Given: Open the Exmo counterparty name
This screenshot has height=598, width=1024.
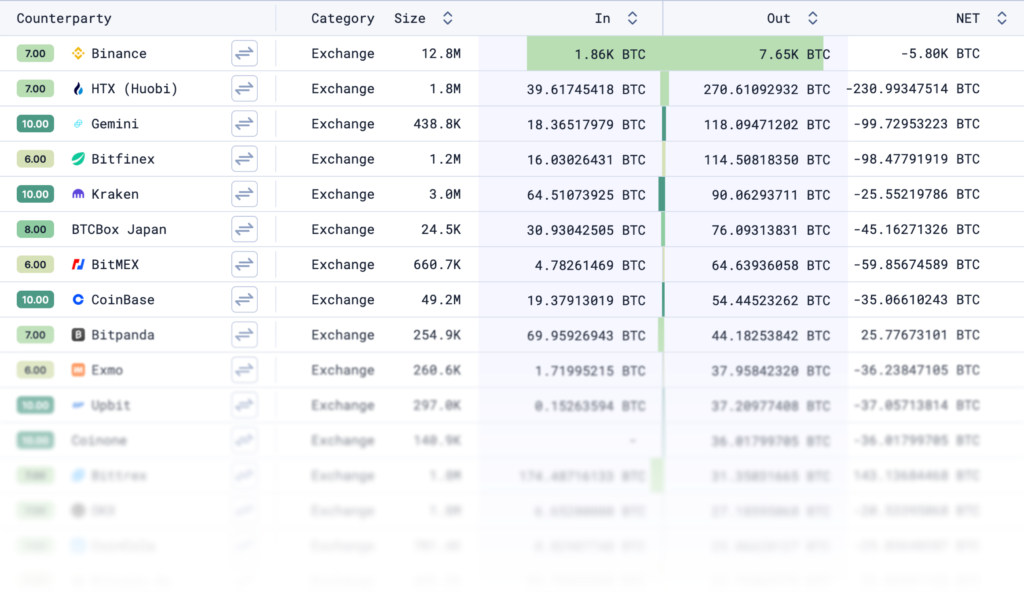Looking at the screenshot, I should [x=107, y=370].
